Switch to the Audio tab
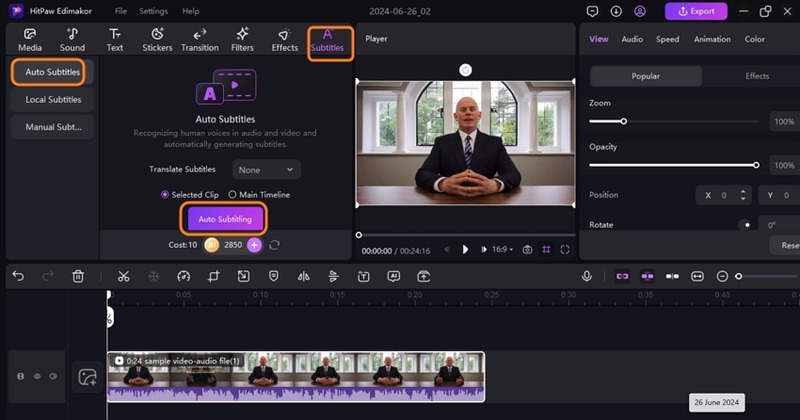Image resolution: width=800 pixels, height=420 pixels. click(x=632, y=39)
